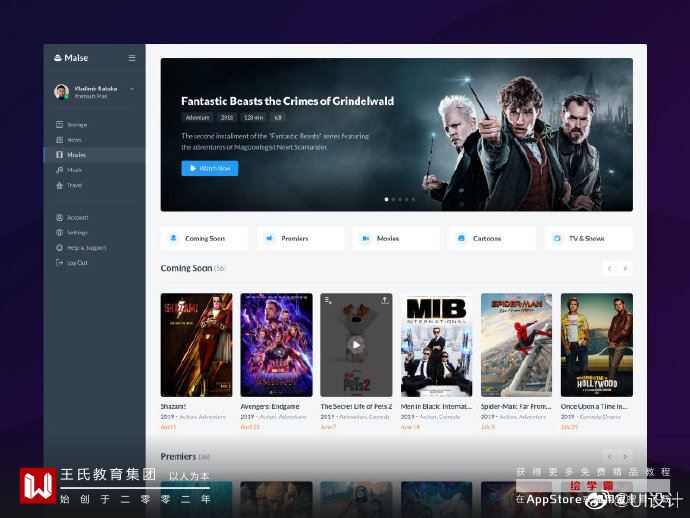Click share icon on Pets 2 poster
Screen dimensions: 690x518
[385, 300]
